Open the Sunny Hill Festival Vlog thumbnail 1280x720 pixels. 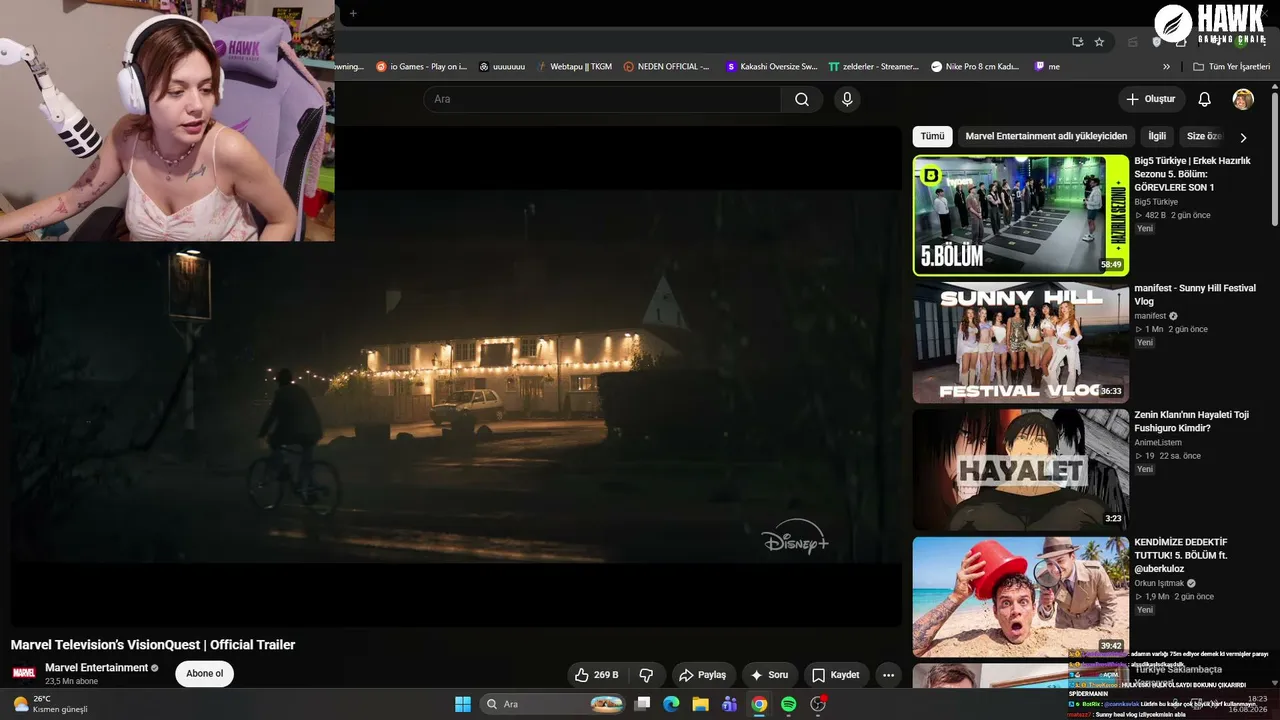tap(1021, 342)
